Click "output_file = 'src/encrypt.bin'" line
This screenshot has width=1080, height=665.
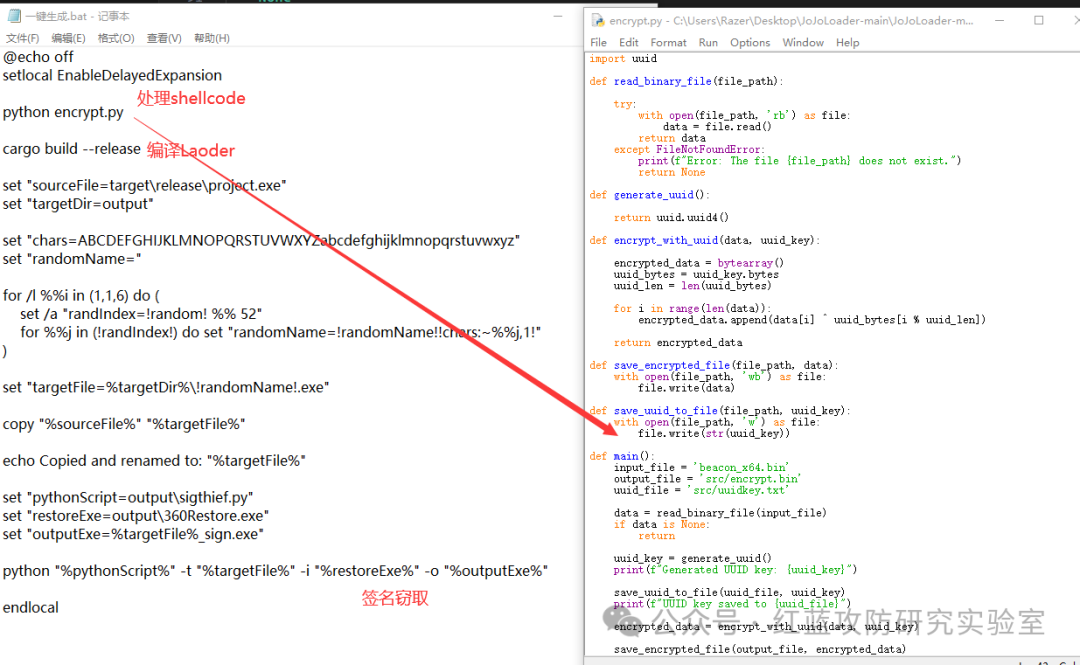click(707, 479)
